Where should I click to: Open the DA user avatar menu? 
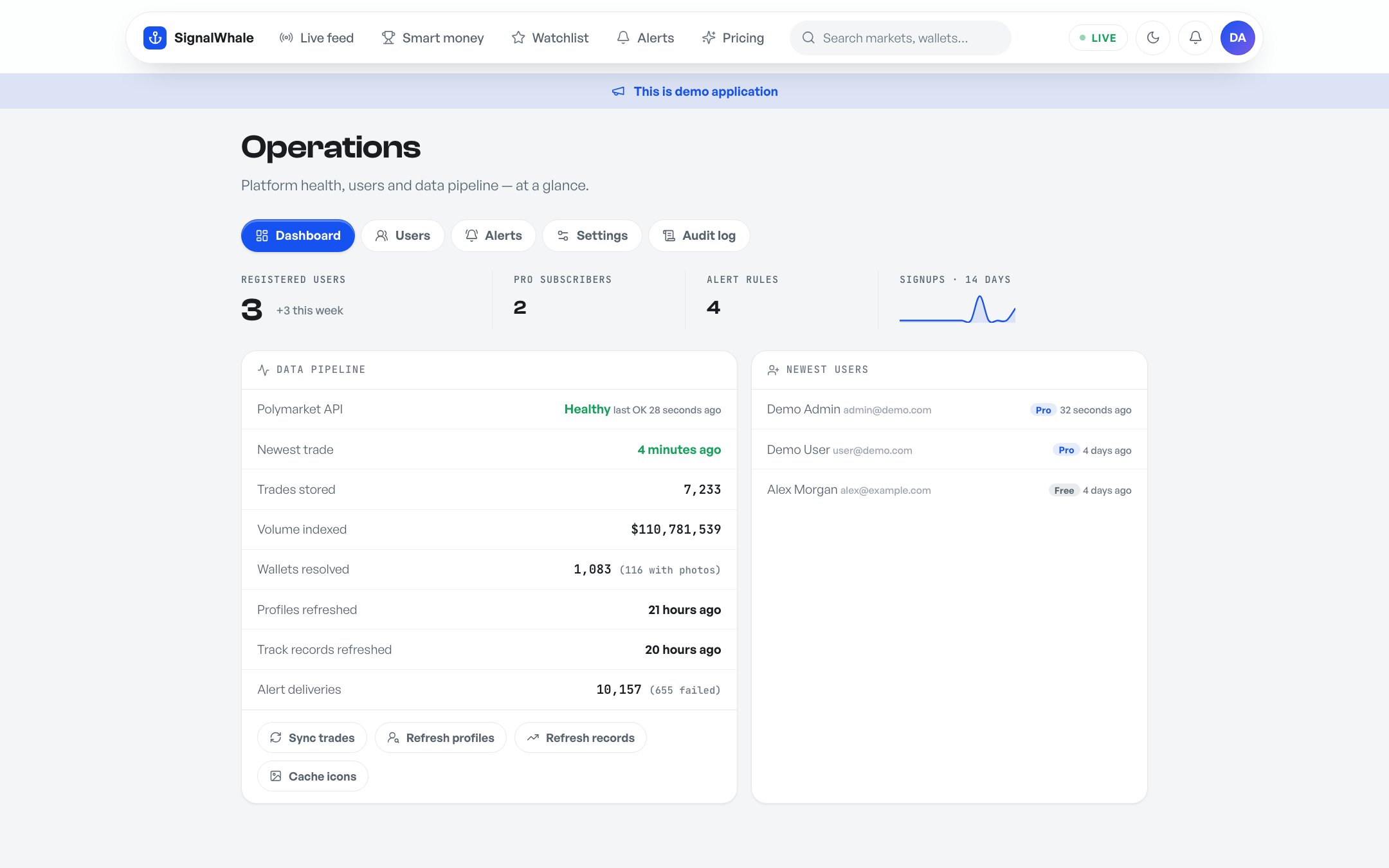click(x=1238, y=38)
